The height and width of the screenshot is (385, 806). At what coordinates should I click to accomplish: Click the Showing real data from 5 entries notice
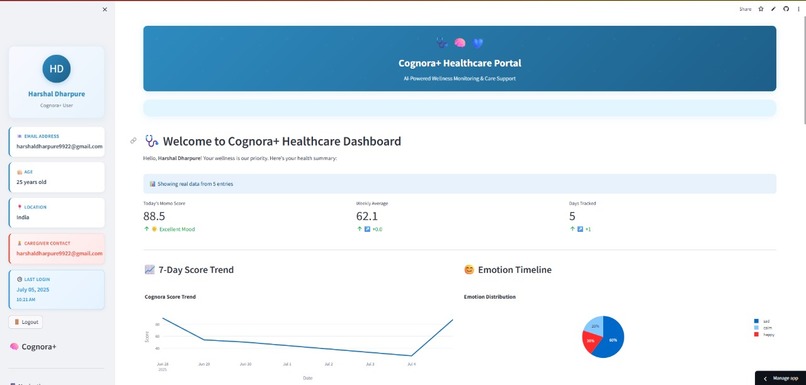tap(460, 184)
